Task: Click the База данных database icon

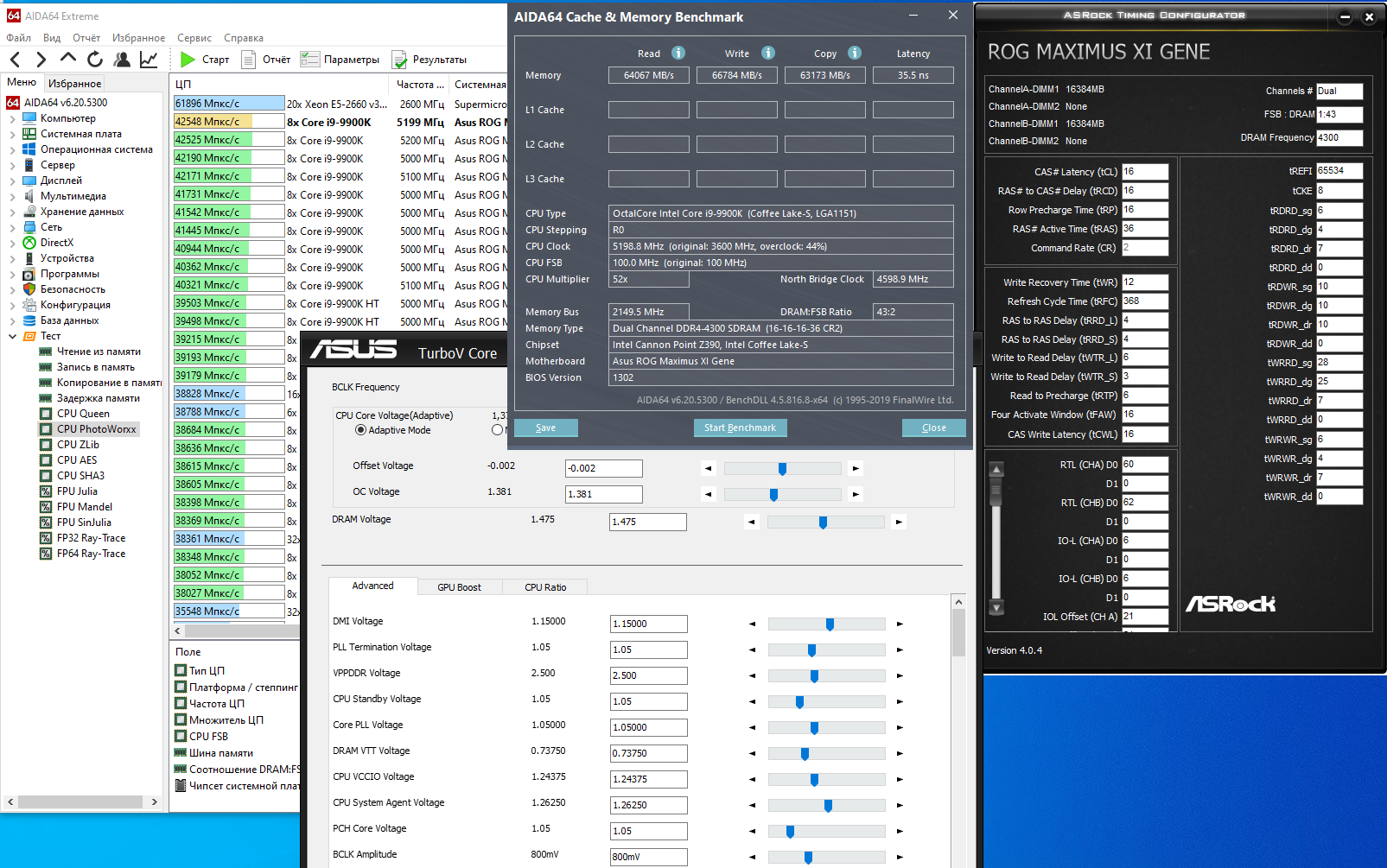Action: (29, 320)
